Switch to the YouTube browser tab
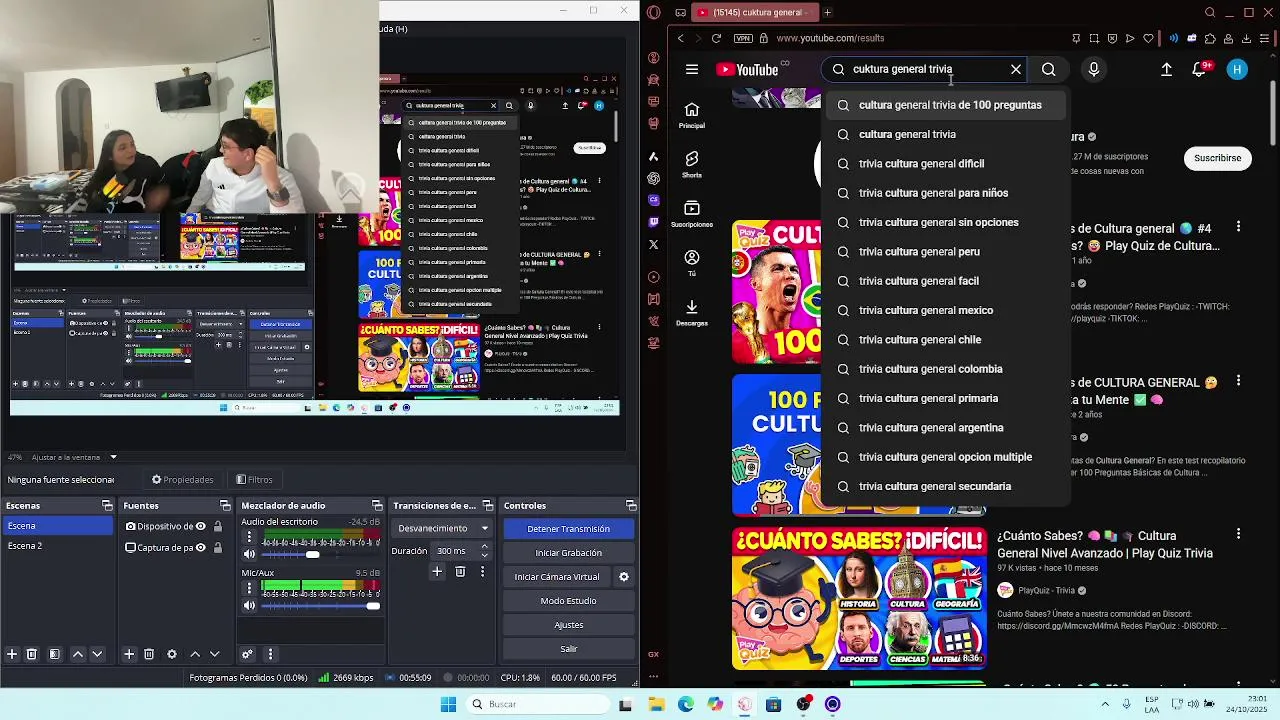This screenshot has width=1280, height=720. click(754, 12)
